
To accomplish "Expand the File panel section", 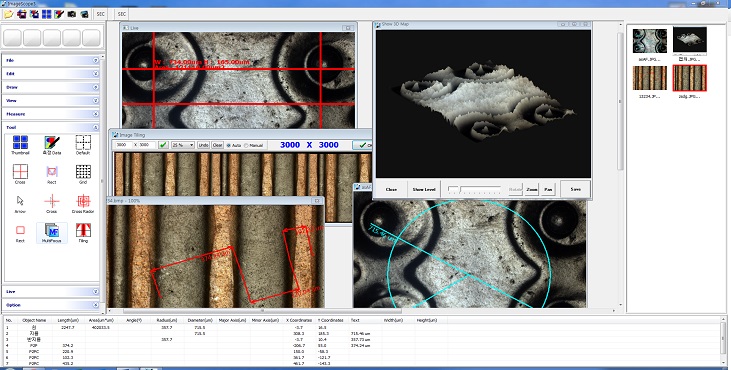I will click(51, 60).
